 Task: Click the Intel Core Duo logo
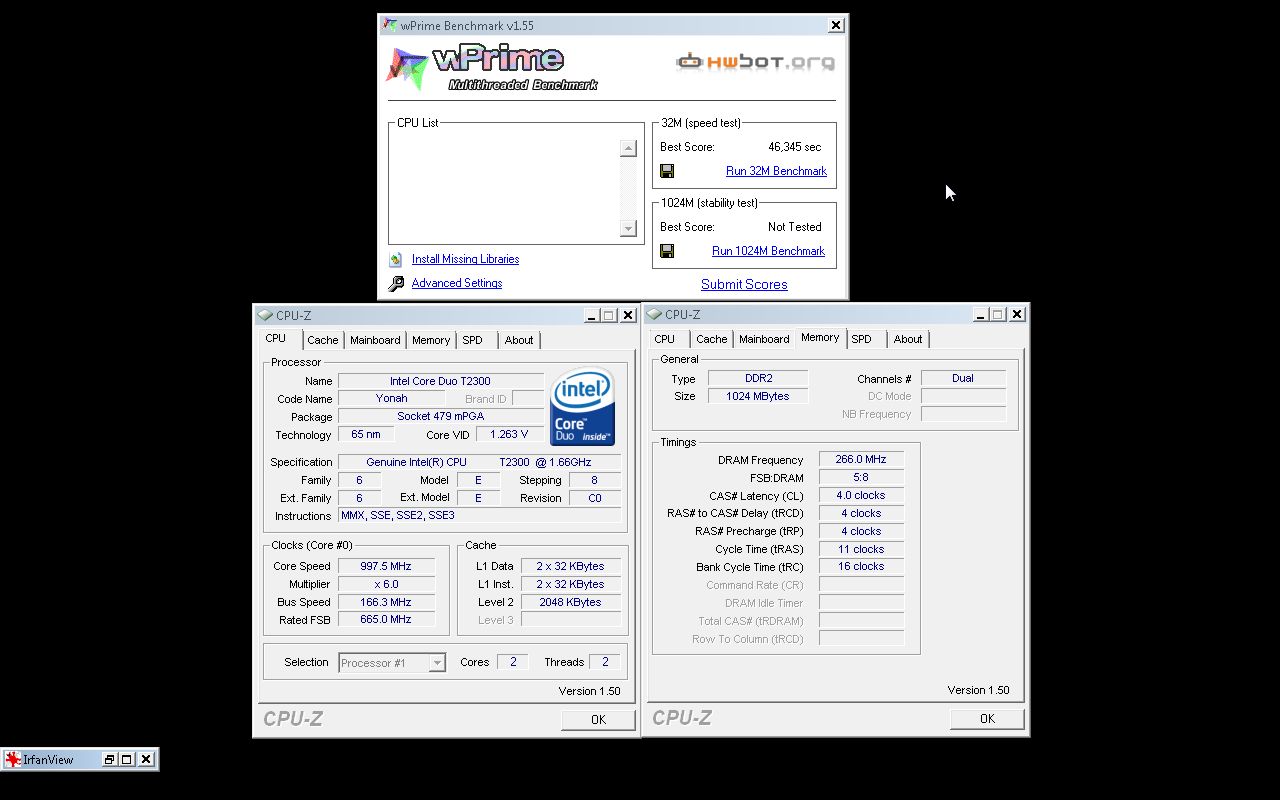582,408
